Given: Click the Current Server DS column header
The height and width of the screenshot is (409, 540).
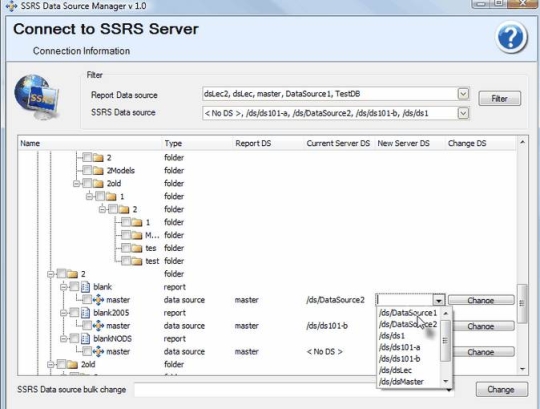Looking at the screenshot, I should click(x=339, y=143).
